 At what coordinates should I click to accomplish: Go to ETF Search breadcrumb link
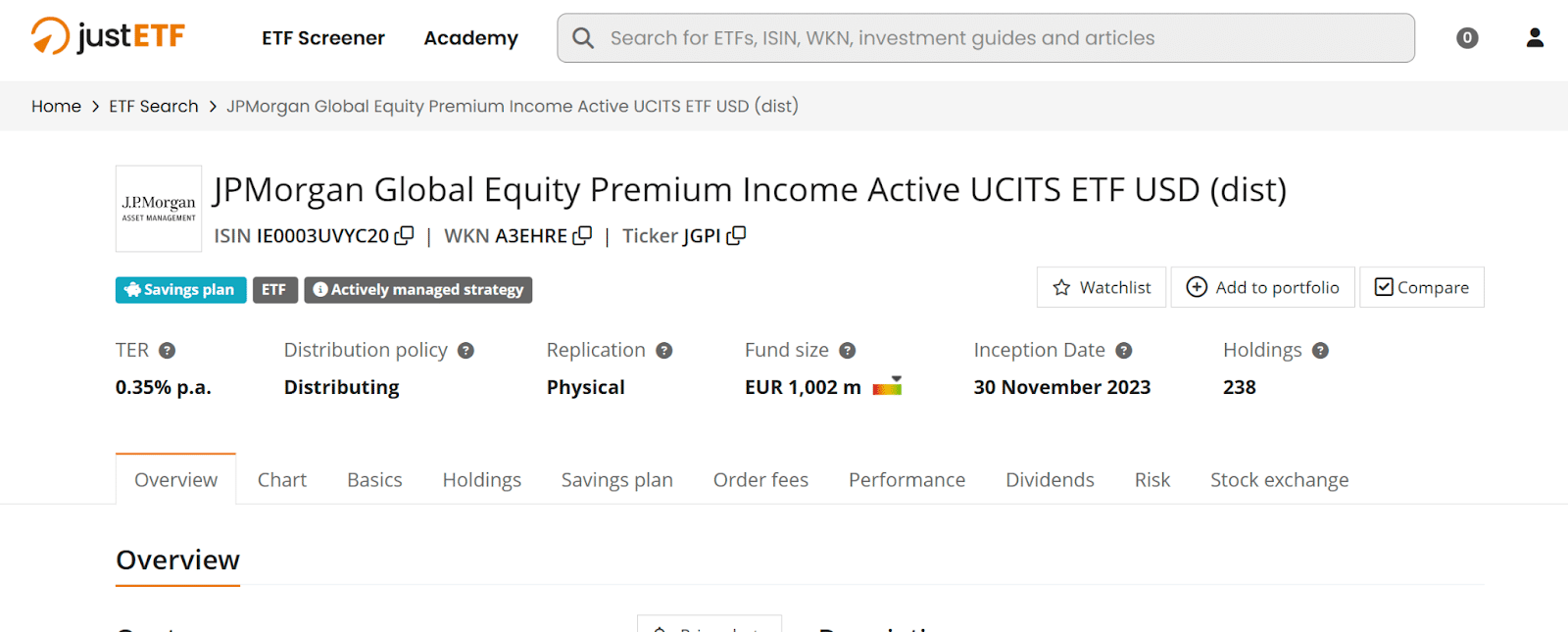pos(154,106)
